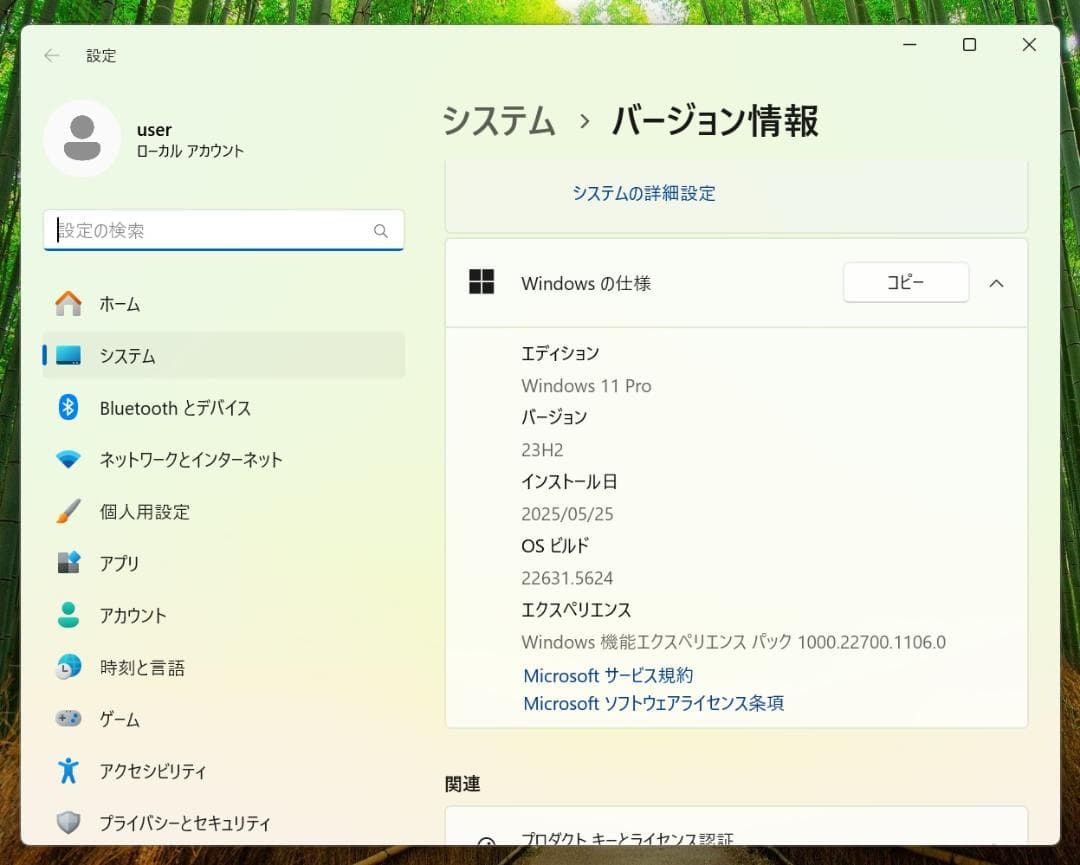
Task: Click the install date 2025/05/25
Action: point(567,514)
